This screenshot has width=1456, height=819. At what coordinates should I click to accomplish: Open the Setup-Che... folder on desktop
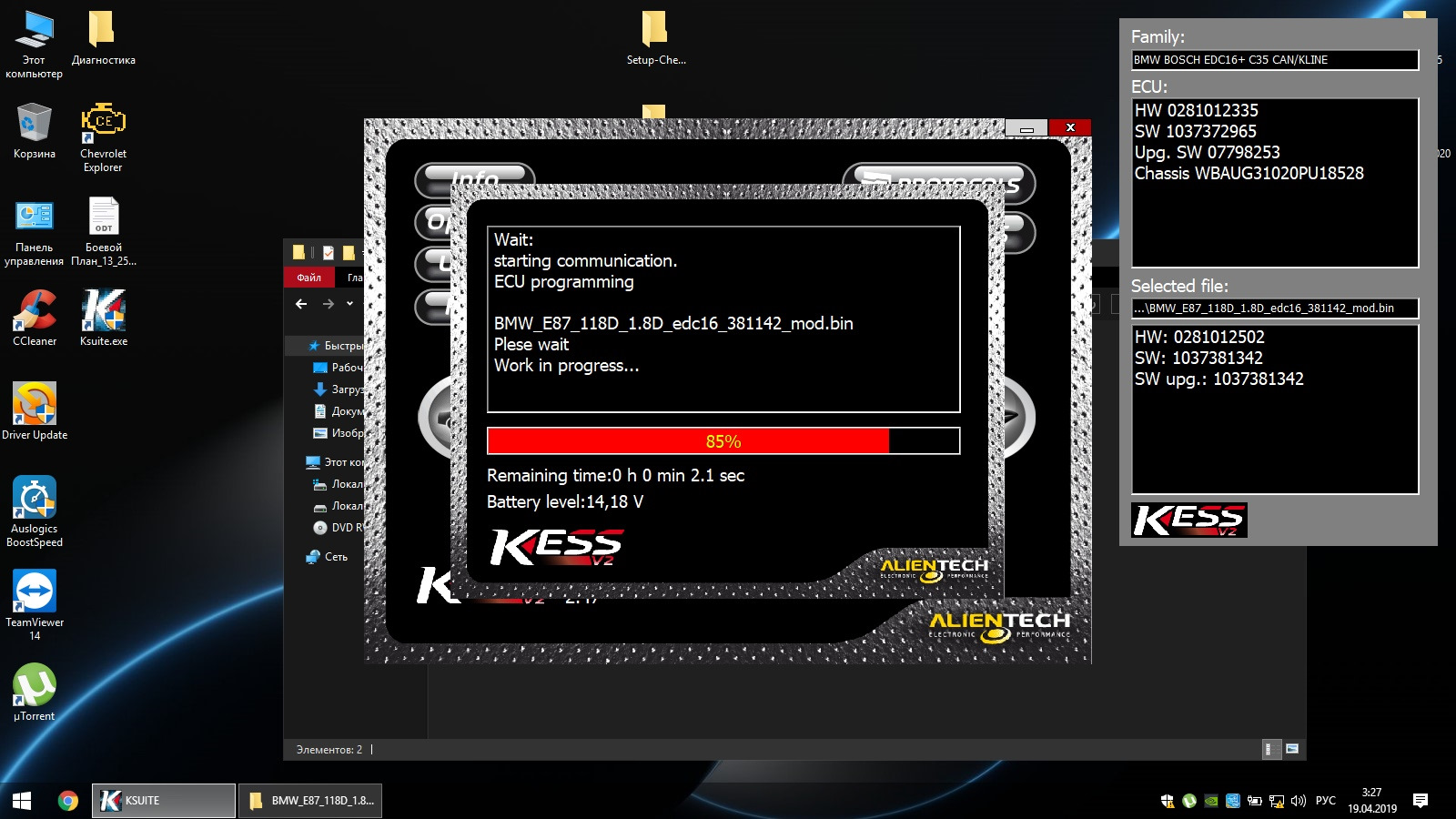[x=655, y=38]
